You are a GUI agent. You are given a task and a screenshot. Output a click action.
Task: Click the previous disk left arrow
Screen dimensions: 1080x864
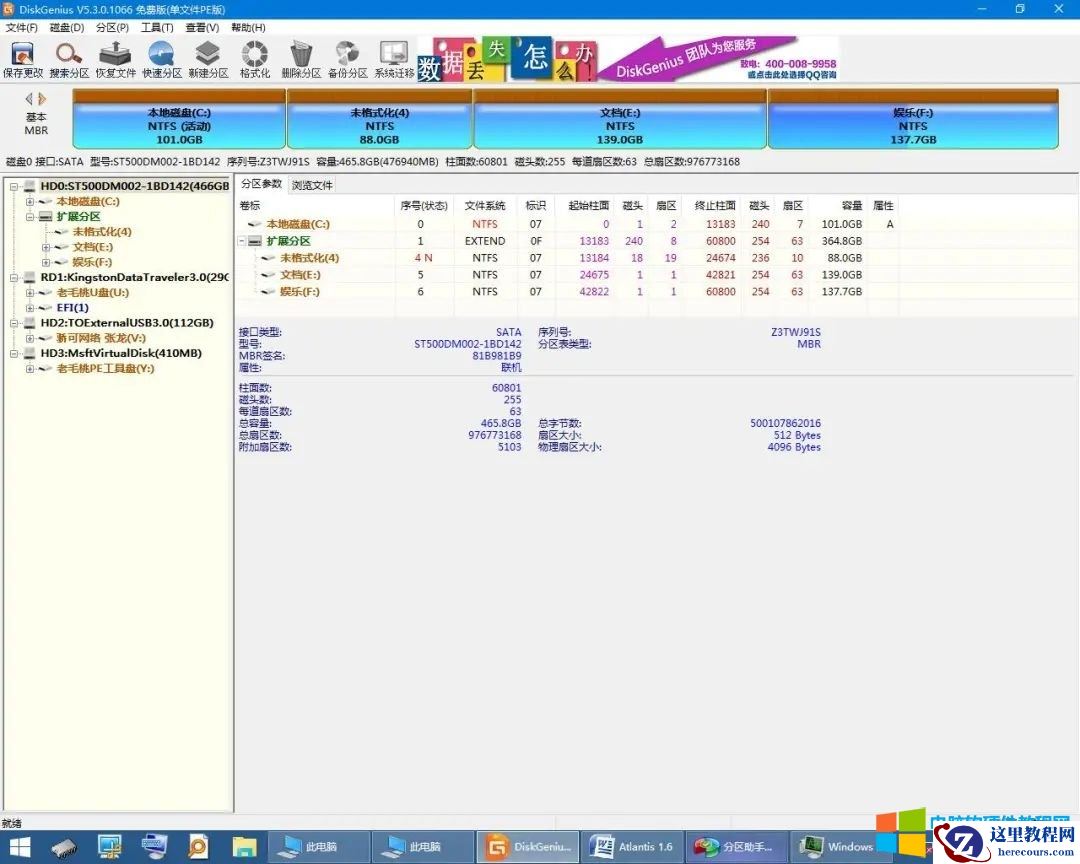click(x=29, y=99)
